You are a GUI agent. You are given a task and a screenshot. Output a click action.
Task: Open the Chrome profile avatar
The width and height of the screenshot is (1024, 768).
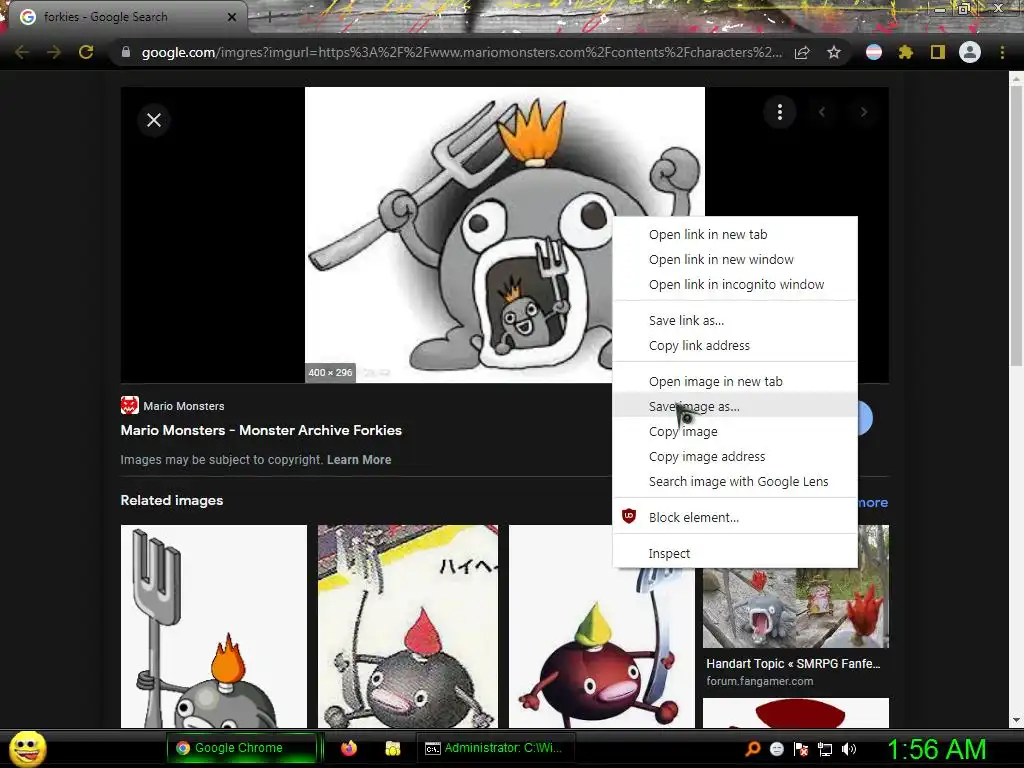click(970, 52)
